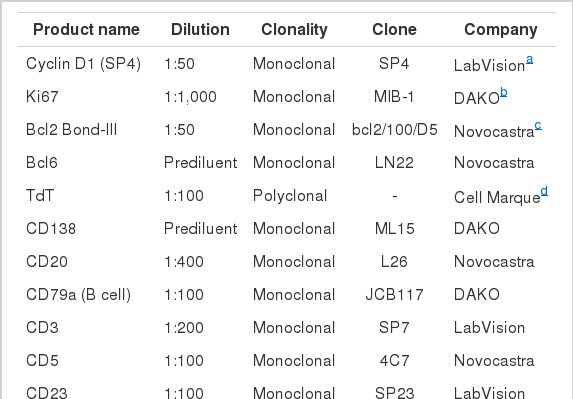Select the CD79a (B cell) row label

[x=78, y=295]
